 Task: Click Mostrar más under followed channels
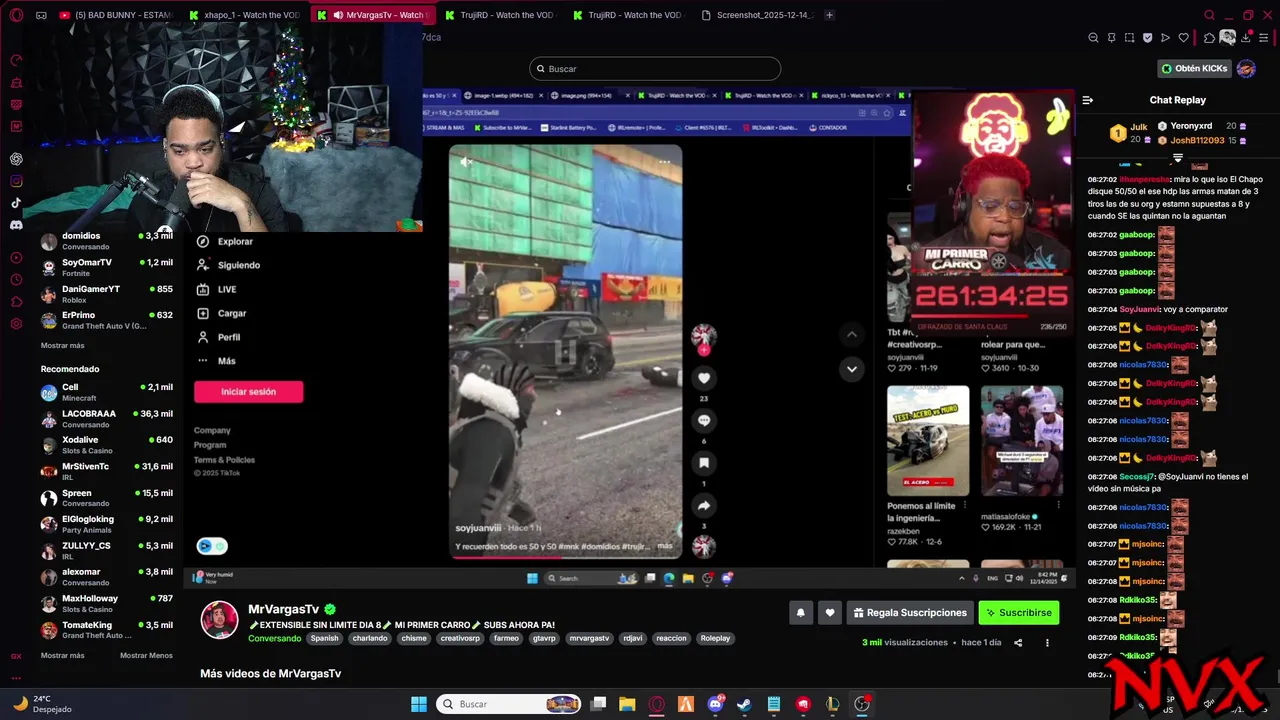click(62, 345)
